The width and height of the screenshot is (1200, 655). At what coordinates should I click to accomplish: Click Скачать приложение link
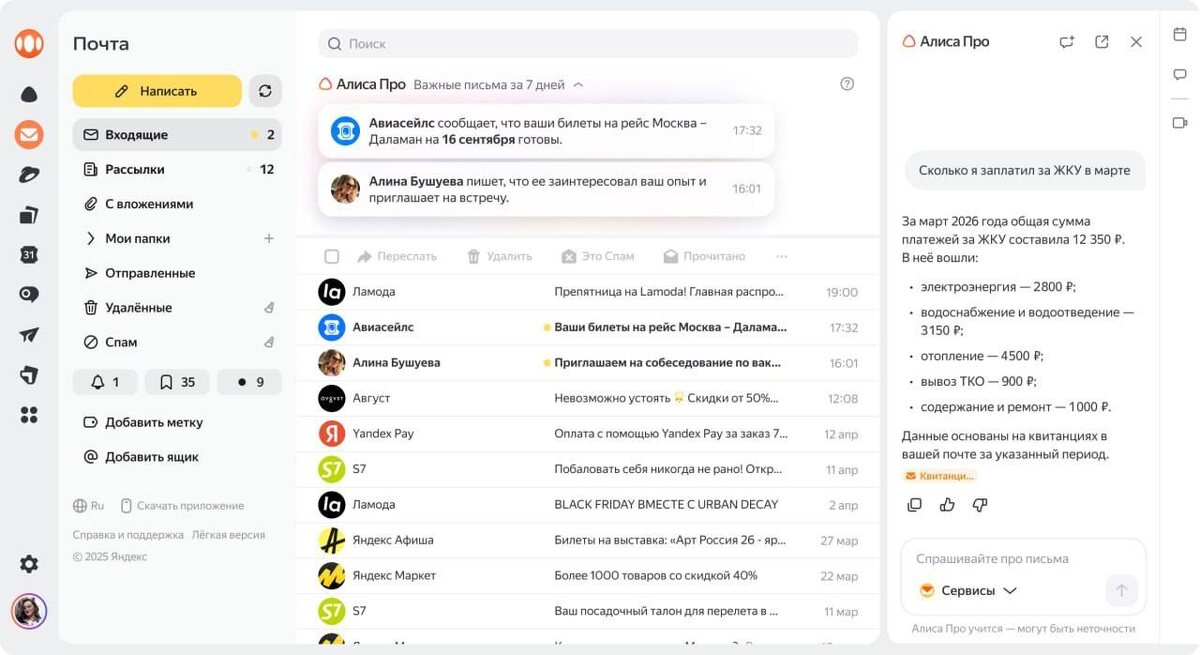pyautogui.click(x=182, y=506)
